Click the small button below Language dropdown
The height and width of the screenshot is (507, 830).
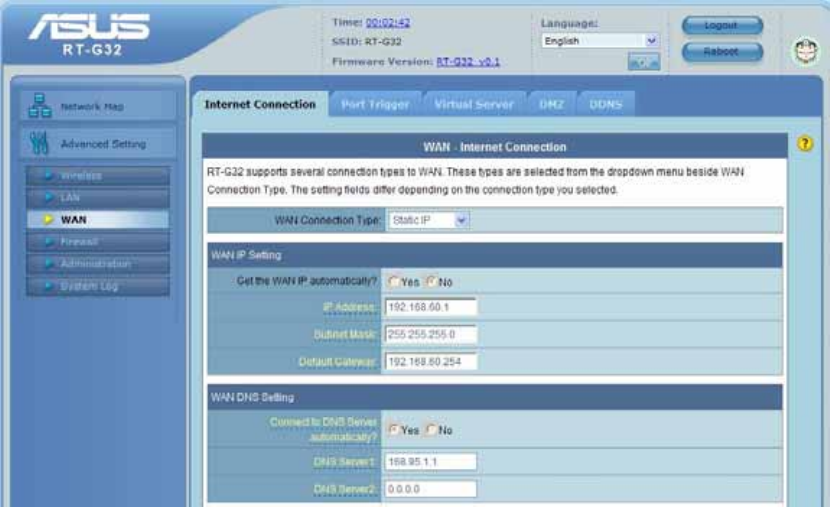(x=644, y=62)
